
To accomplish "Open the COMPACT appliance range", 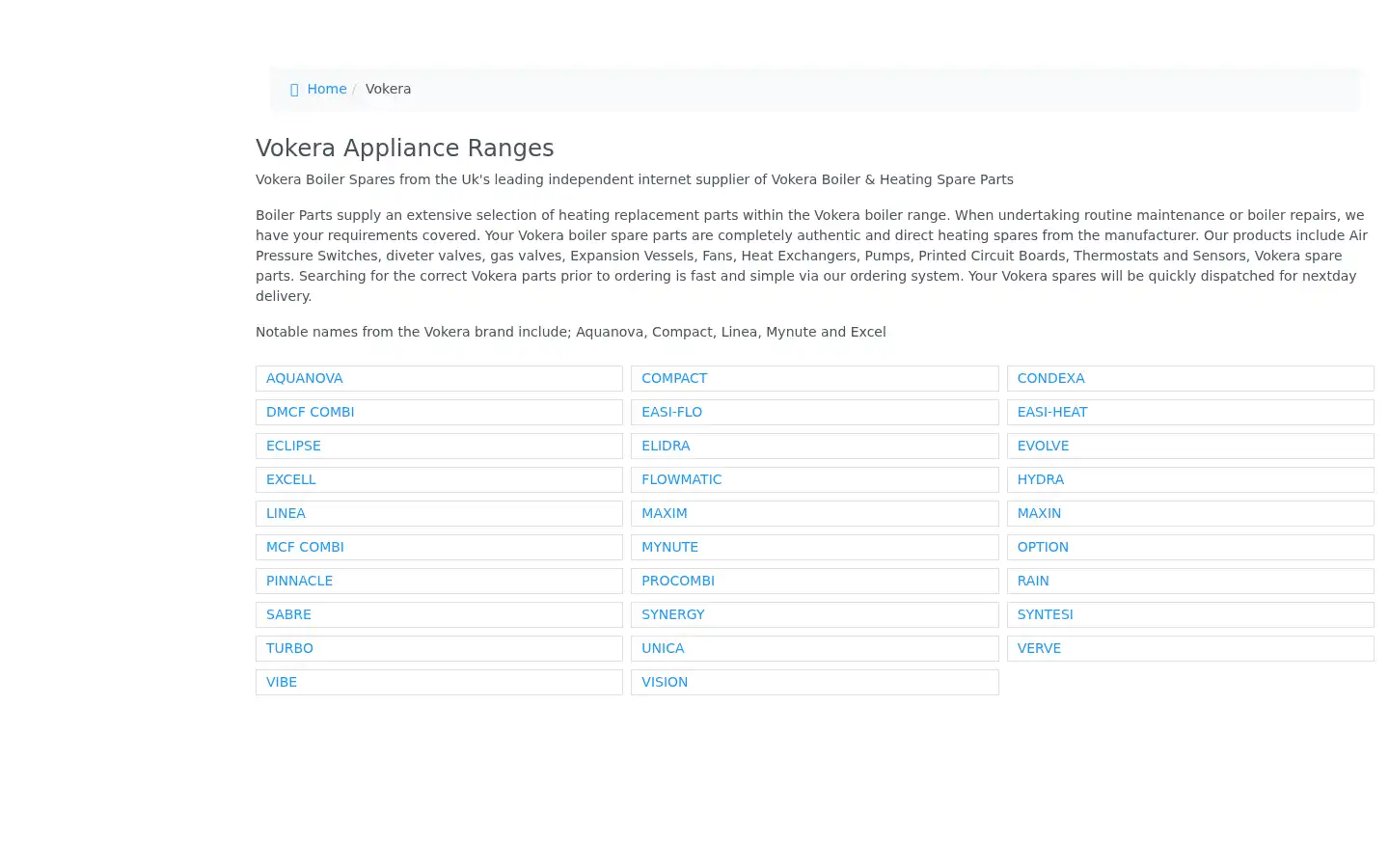I will click(x=814, y=378).
